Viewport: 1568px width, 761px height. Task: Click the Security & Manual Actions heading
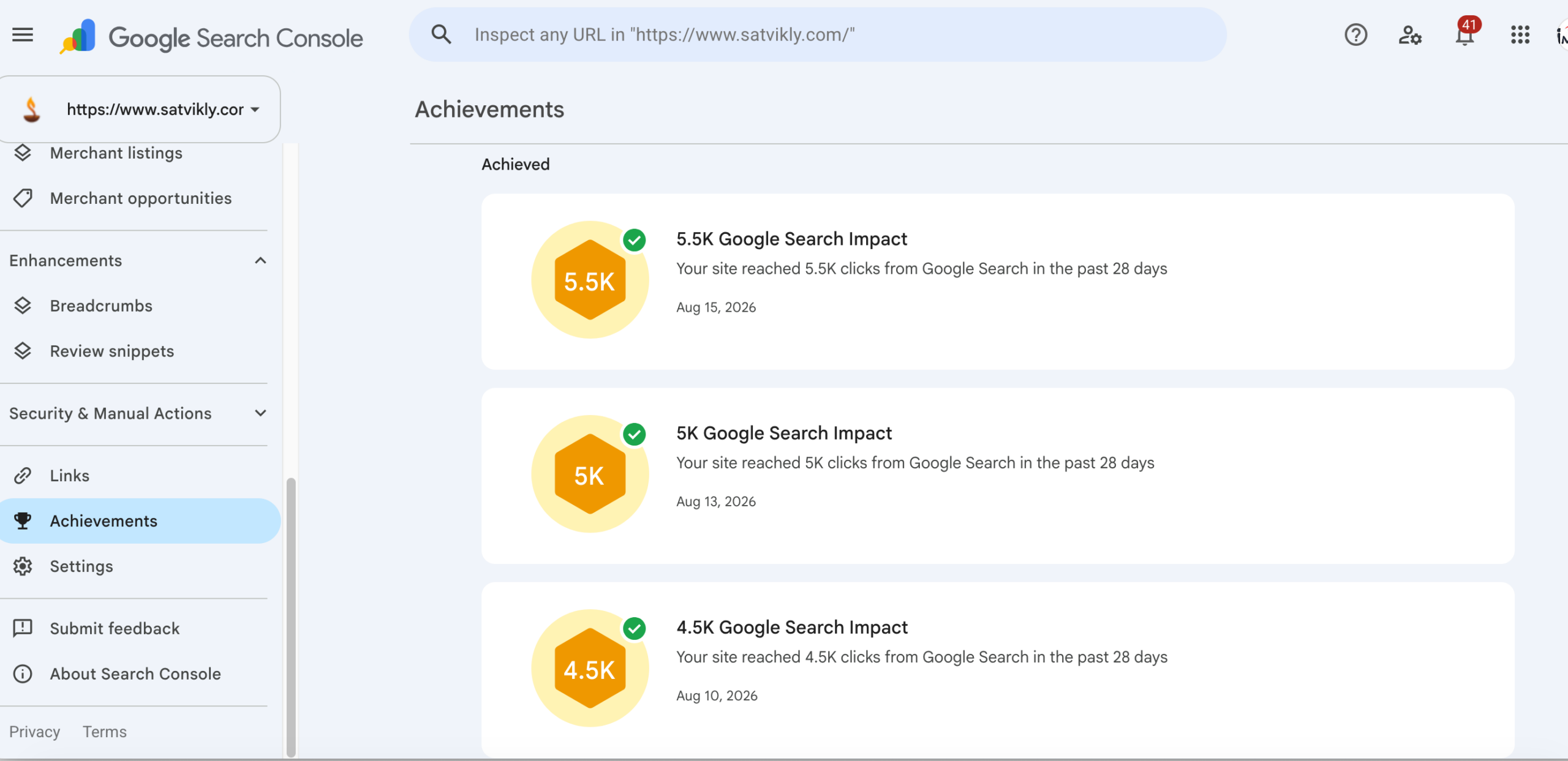point(110,414)
